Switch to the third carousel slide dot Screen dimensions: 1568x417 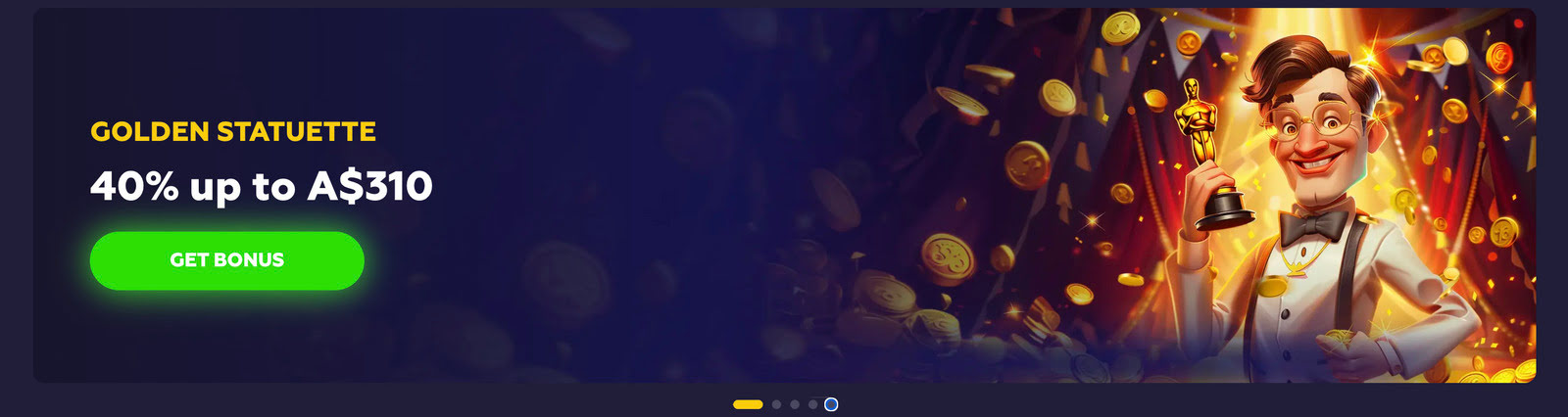795,404
